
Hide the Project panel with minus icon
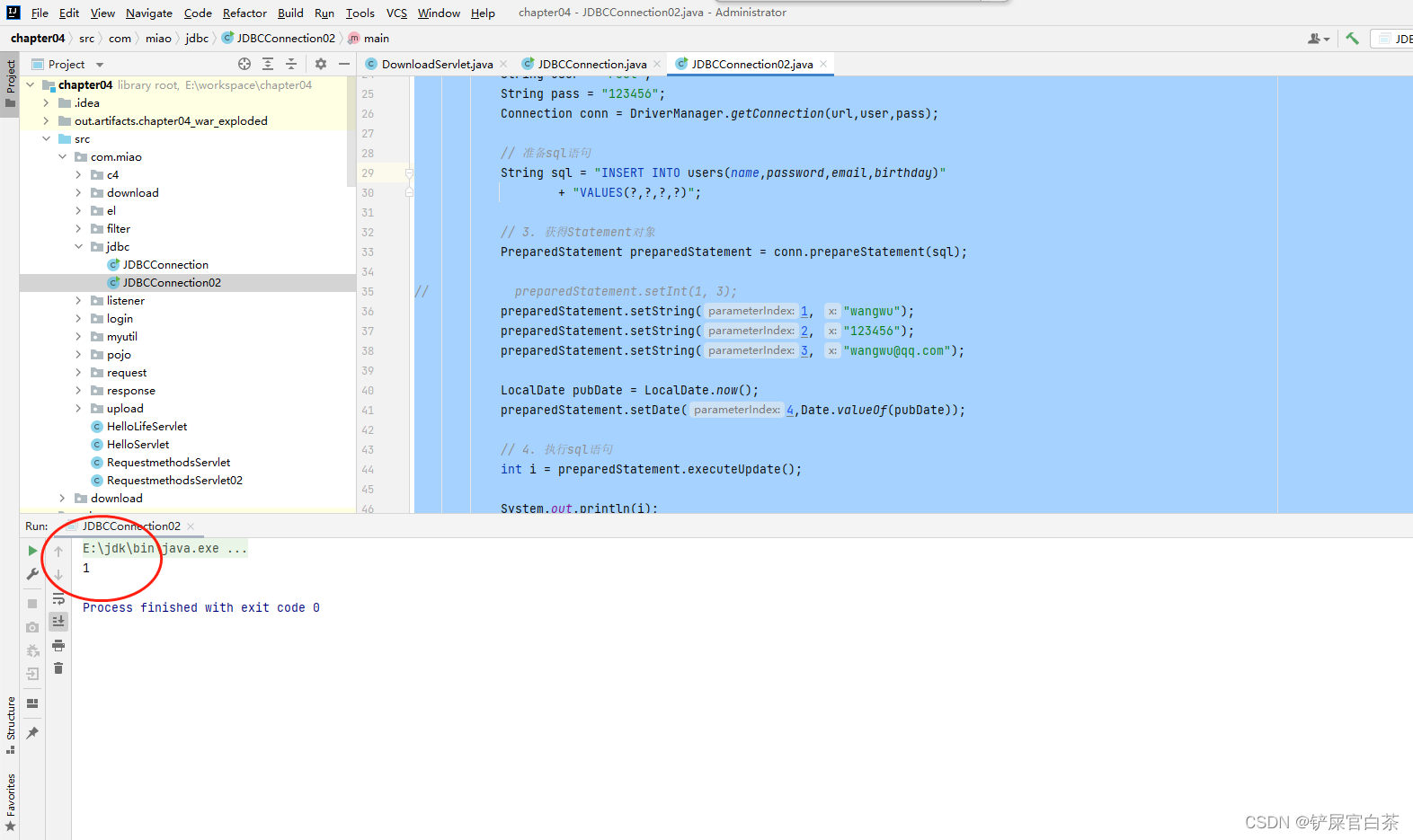tap(343, 64)
